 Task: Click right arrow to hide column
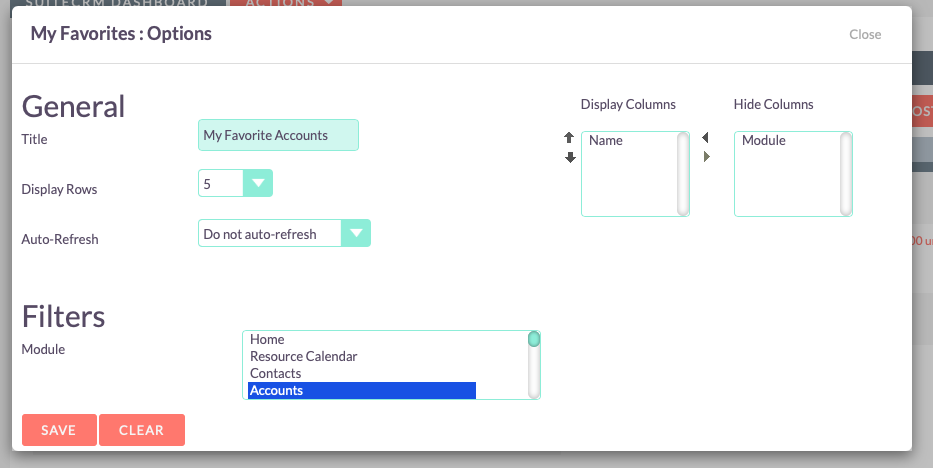pos(706,156)
